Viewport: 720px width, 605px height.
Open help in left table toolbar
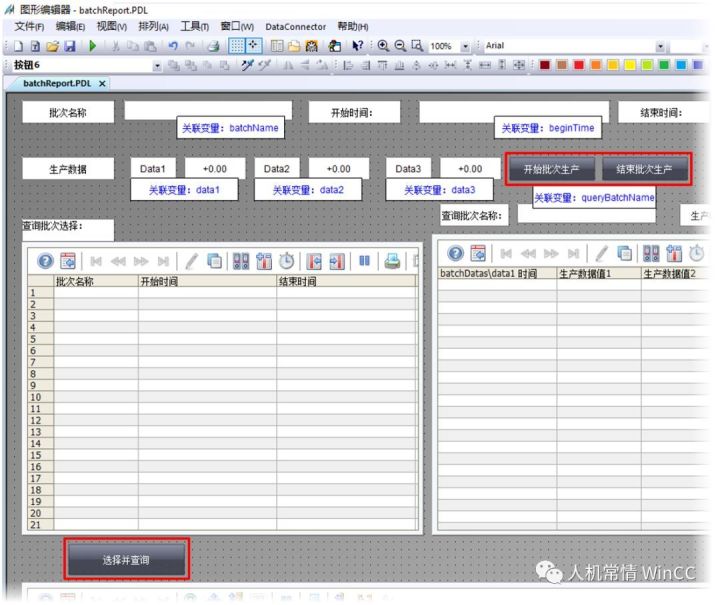point(45,261)
